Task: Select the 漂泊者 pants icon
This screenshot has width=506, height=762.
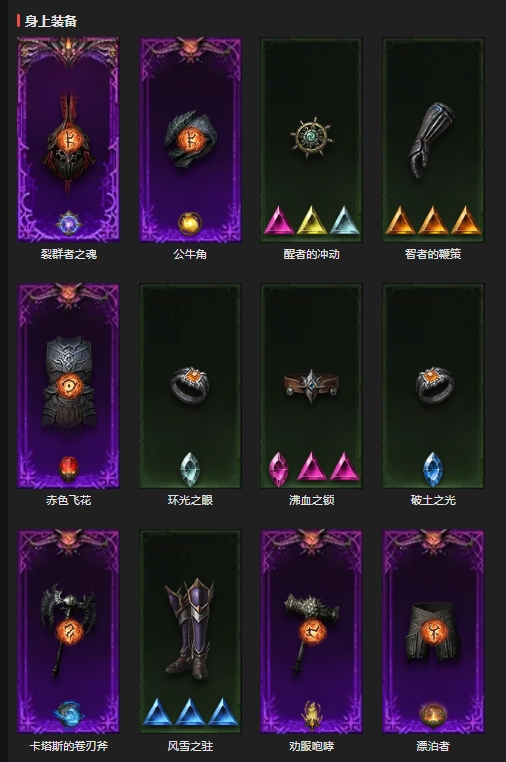Action: (433, 631)
